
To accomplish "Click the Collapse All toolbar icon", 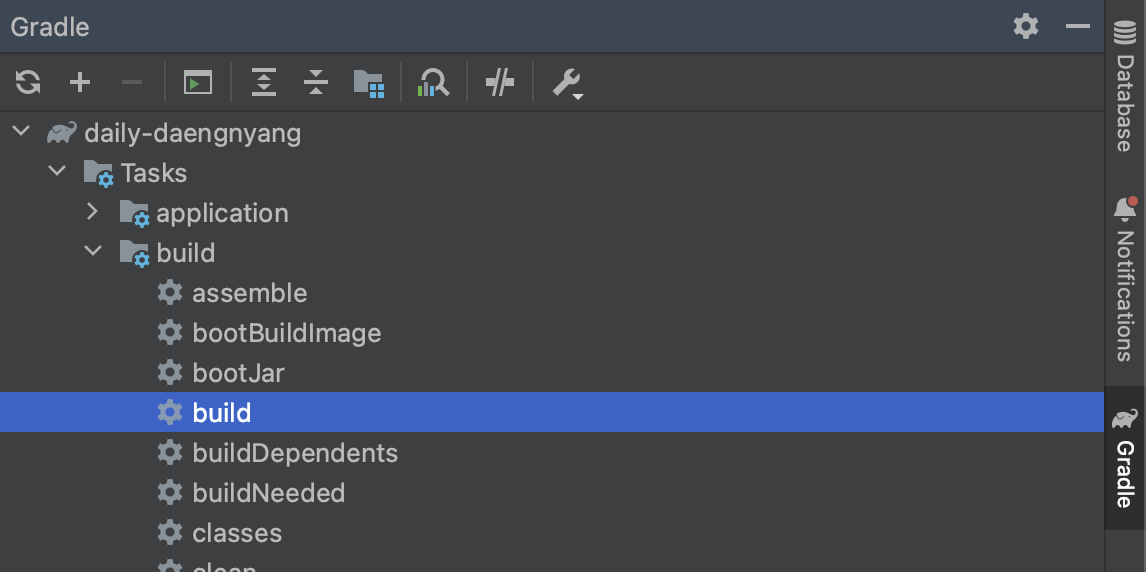I will pyautogui.click(x=316, y=82).
